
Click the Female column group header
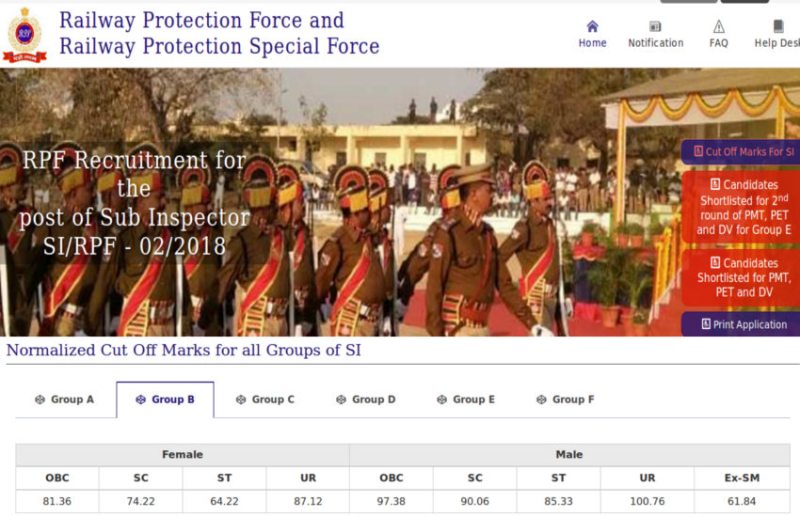(183, 454)
